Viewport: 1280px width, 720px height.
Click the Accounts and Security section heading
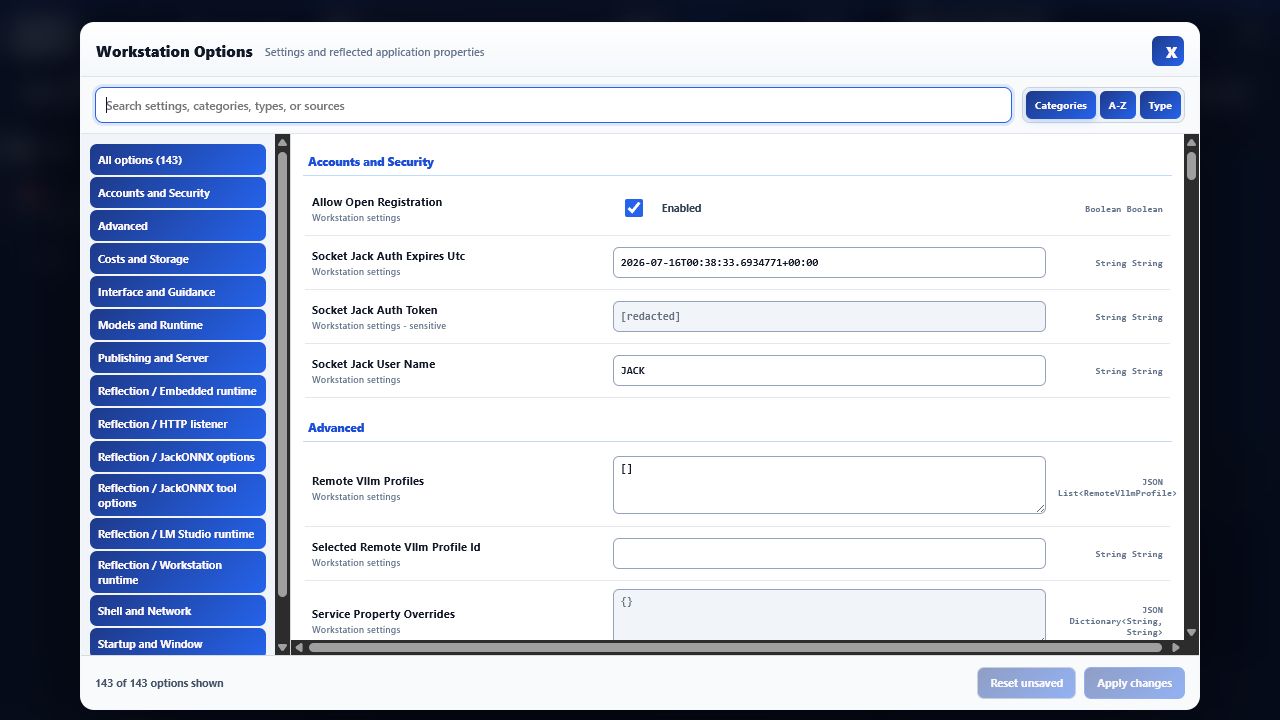point(371,162)
